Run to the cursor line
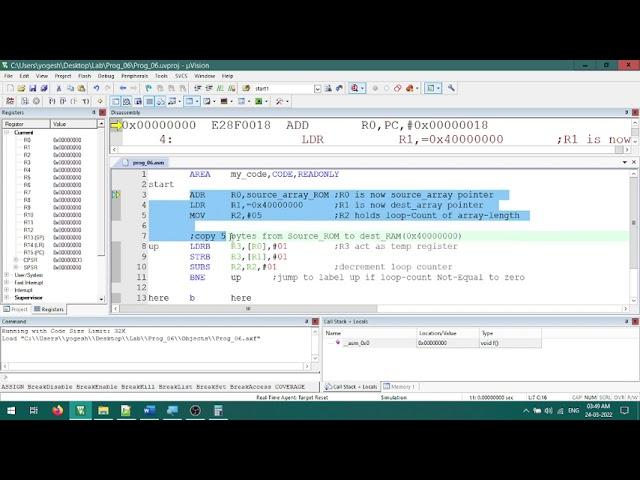Screen dimensions: 640x480 (x=85, y=101)
